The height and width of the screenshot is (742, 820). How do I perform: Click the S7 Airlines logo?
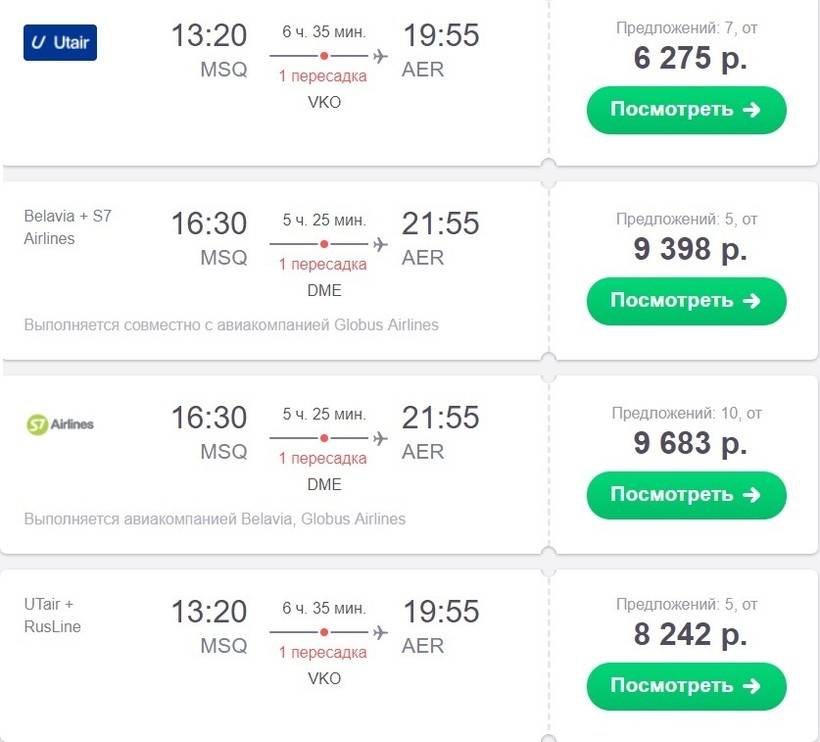pos(60,424)
